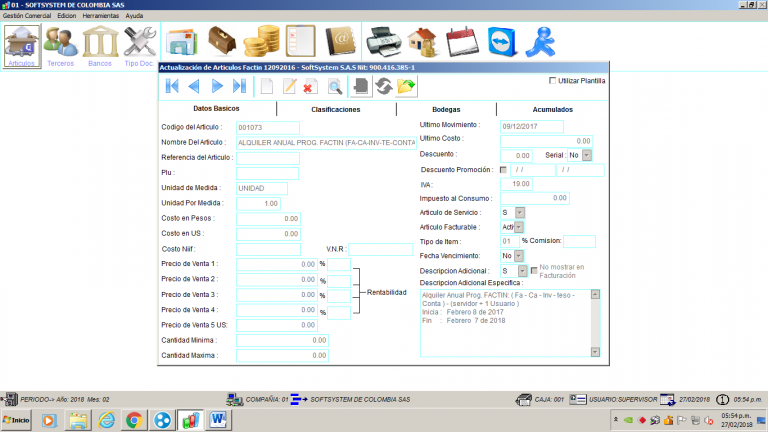Open the calendar icon
This screenshot has width=768, height=432.
(462, 42)
